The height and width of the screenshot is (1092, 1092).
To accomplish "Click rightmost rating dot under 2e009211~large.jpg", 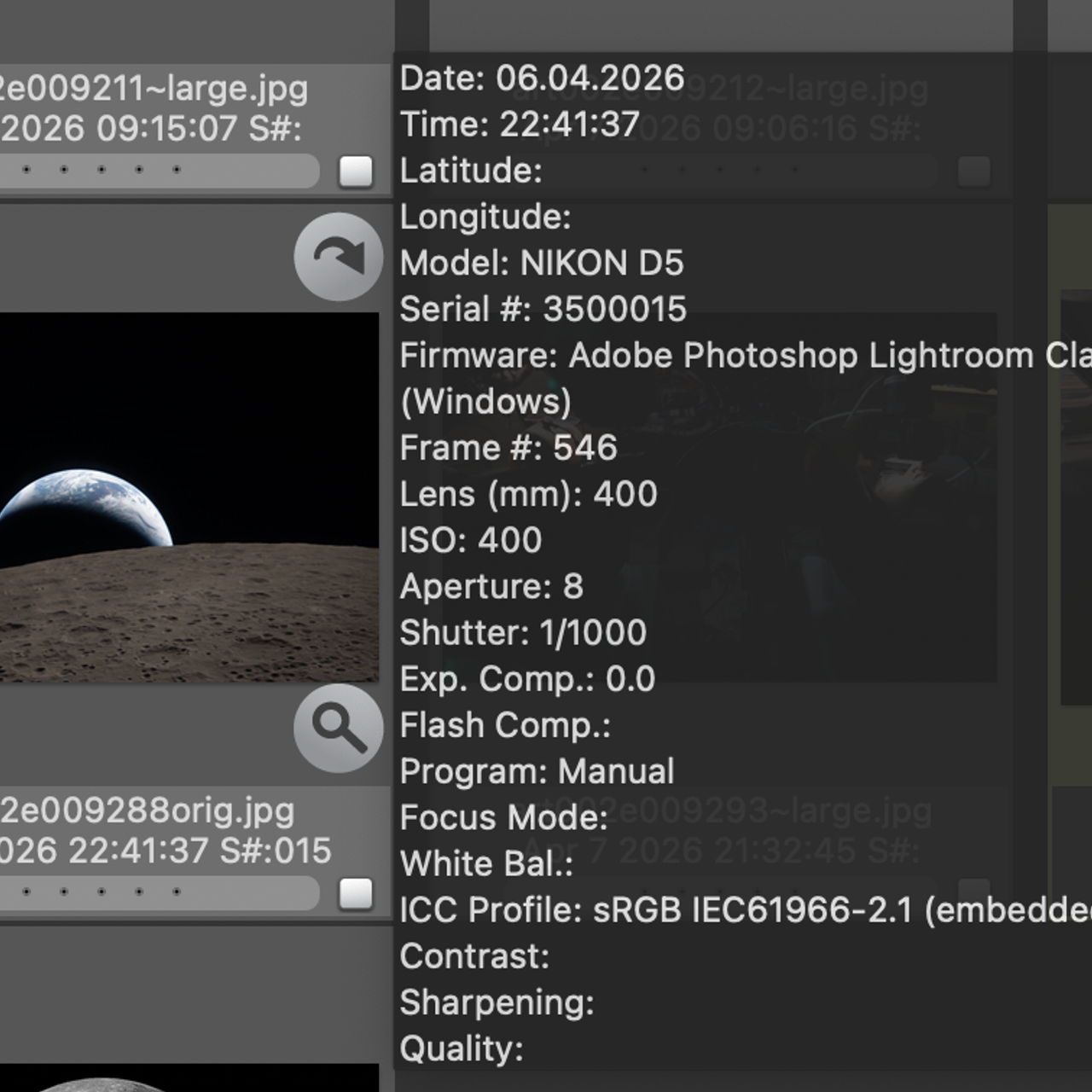I will click(177, 170).
